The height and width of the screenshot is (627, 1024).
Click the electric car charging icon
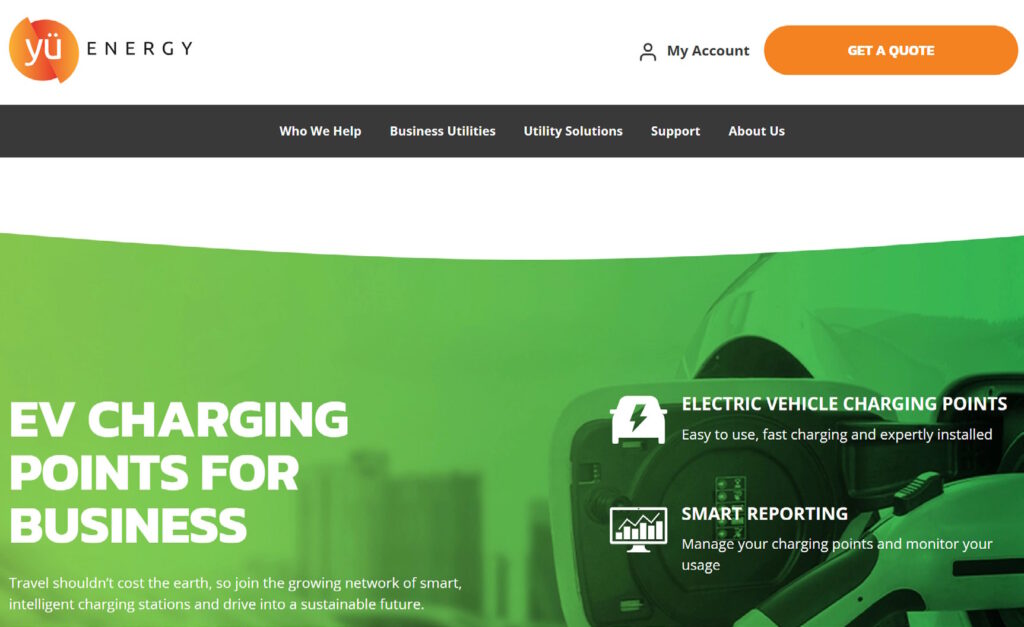coord(638,420)
